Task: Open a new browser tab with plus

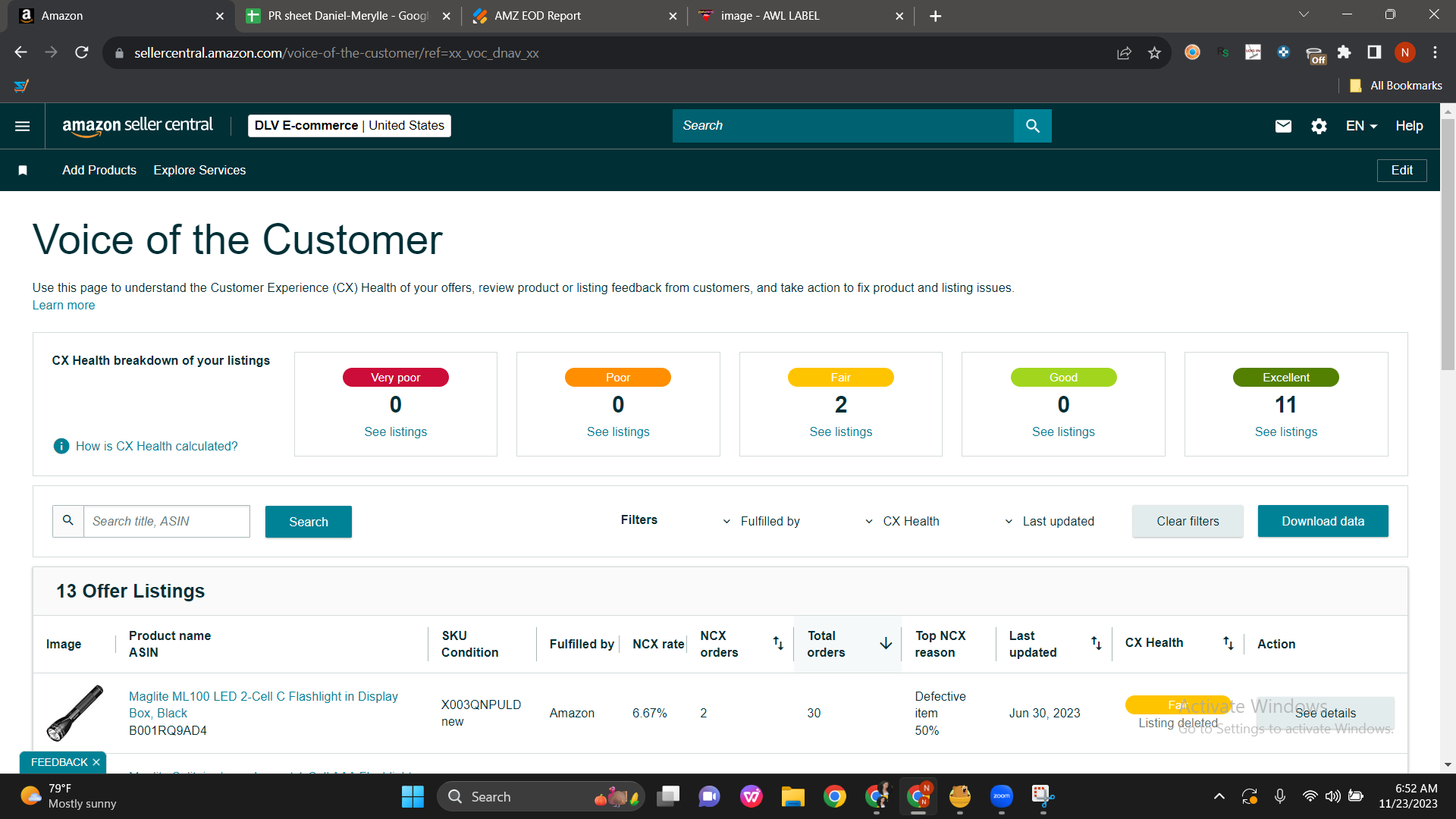Action: click(936, 16)
